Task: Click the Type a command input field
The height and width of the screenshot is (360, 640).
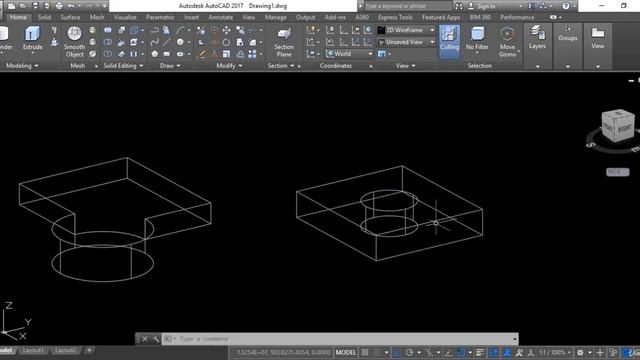Action: pos(340,339)
